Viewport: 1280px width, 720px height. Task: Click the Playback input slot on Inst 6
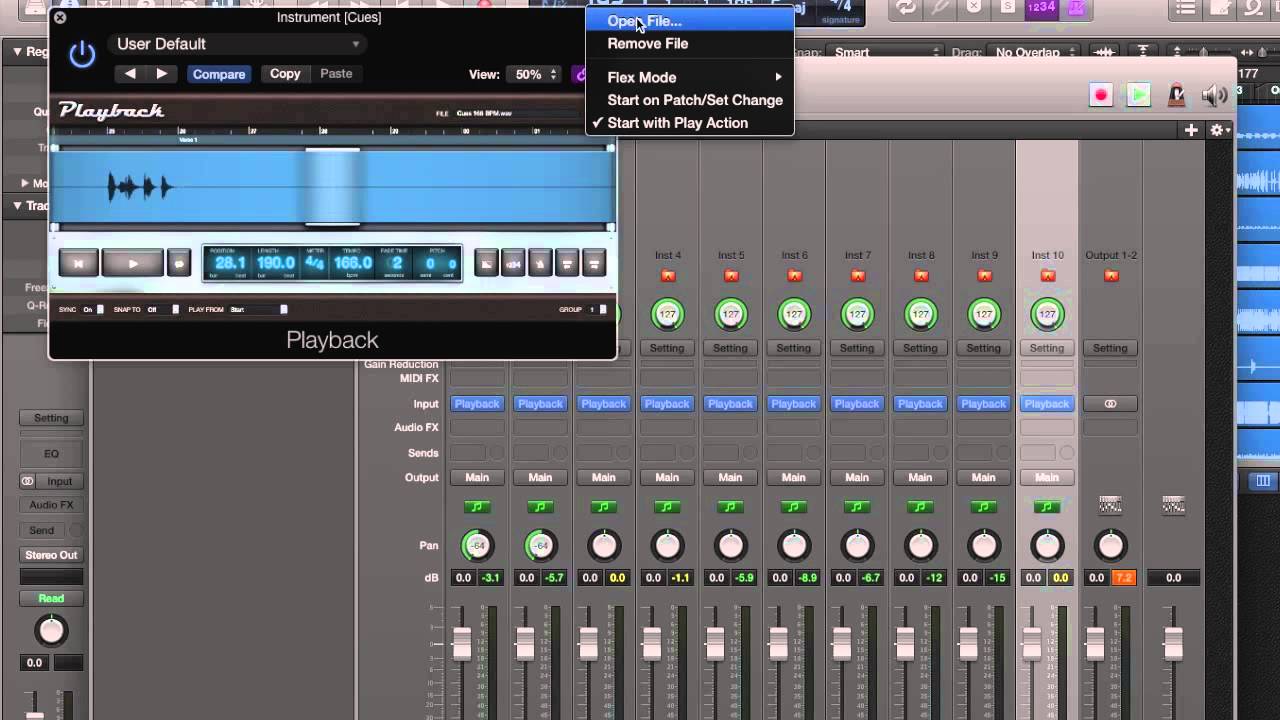pyautogui.click(x=793, y=404)
